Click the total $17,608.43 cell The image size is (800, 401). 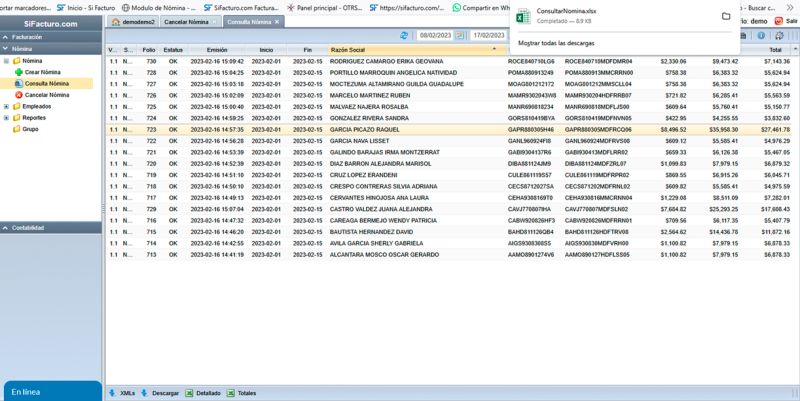tap(776, 209)
